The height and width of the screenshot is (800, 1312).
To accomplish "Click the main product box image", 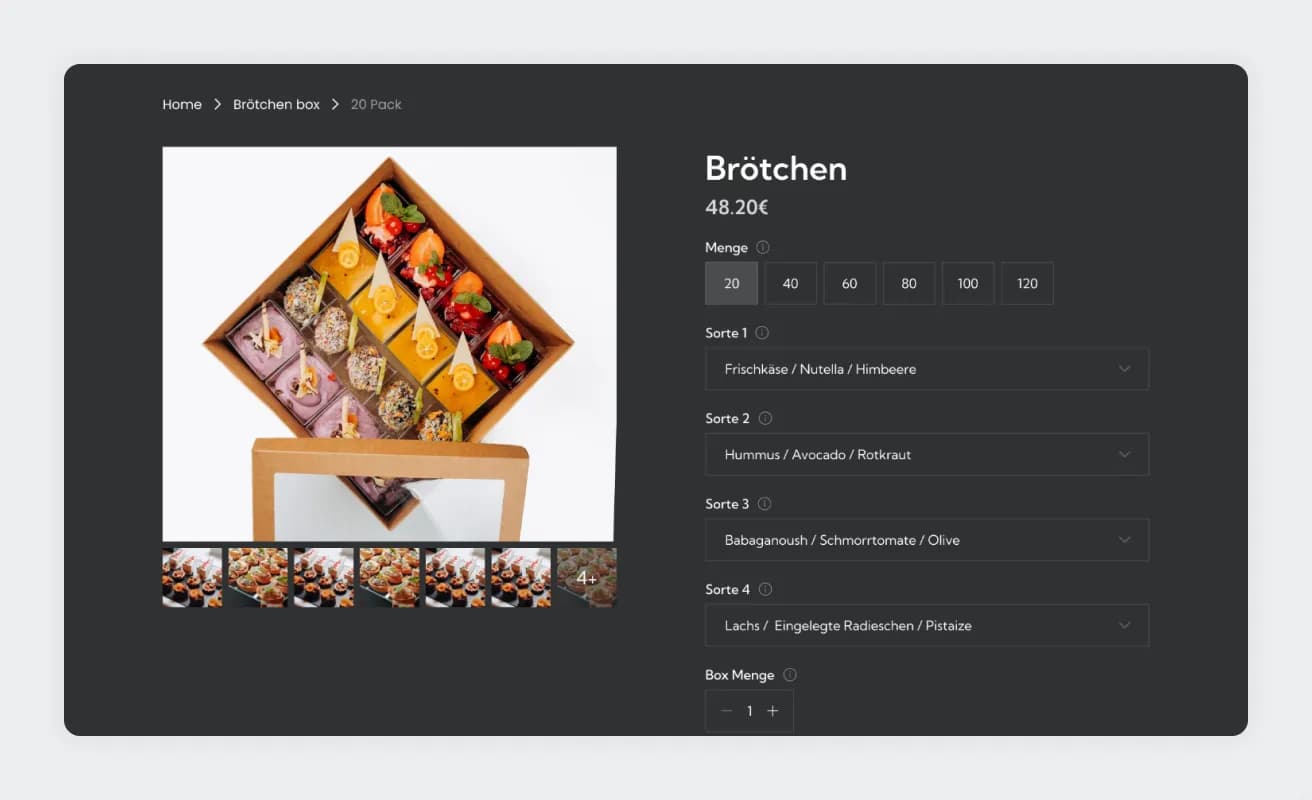I will 389,344.
